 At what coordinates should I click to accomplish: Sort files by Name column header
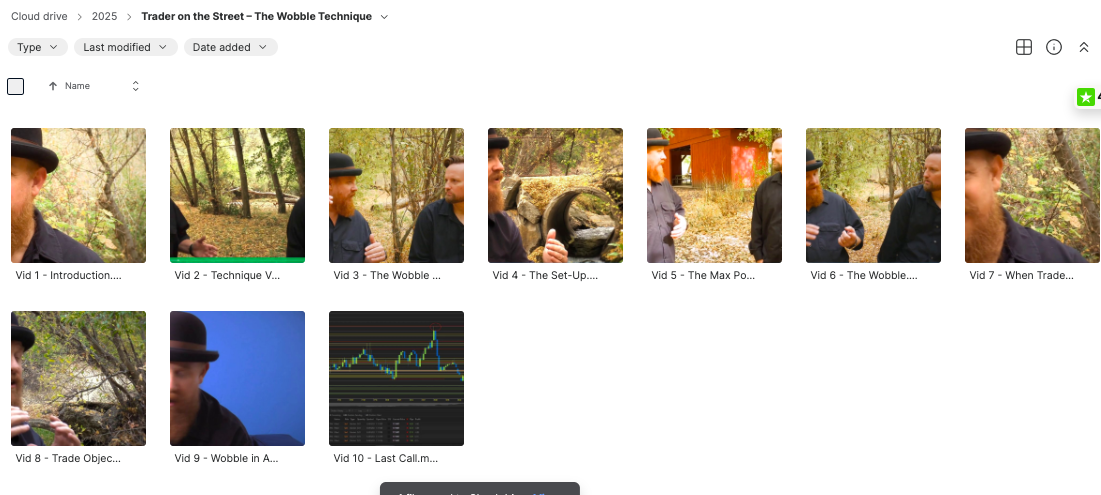[77, 86]
